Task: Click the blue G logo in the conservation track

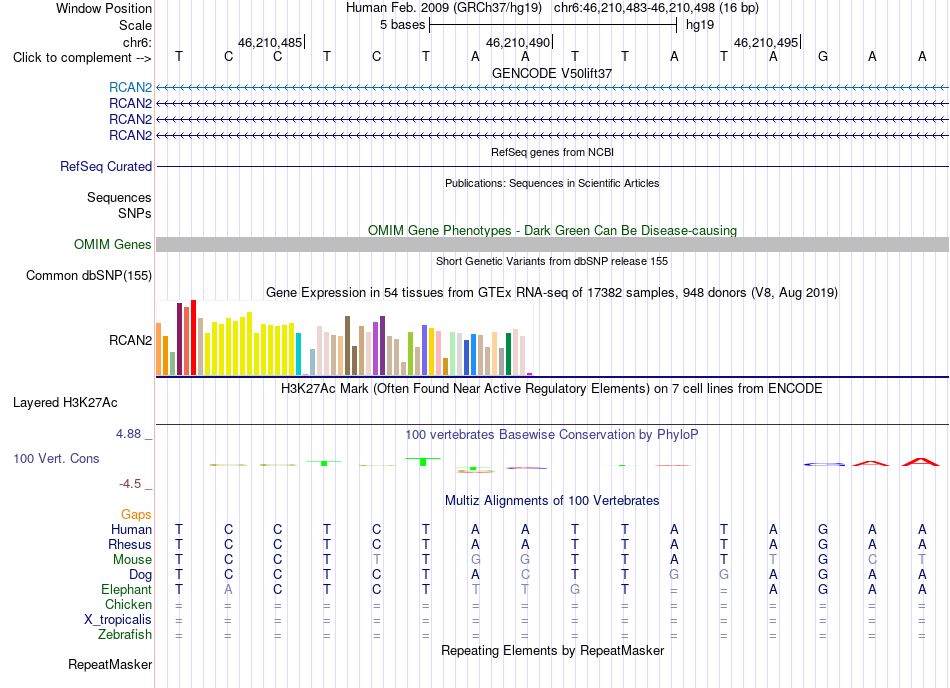Action: [824, 465]
